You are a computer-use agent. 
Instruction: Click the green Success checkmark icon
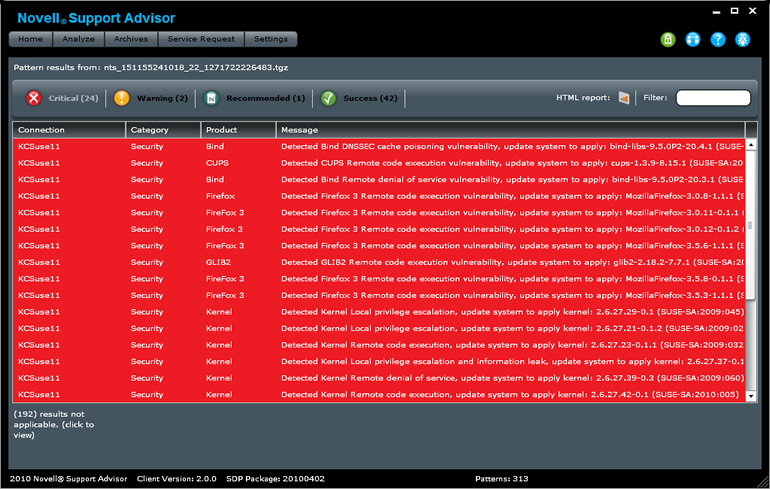pyautogui.click(x=329, y=98)
